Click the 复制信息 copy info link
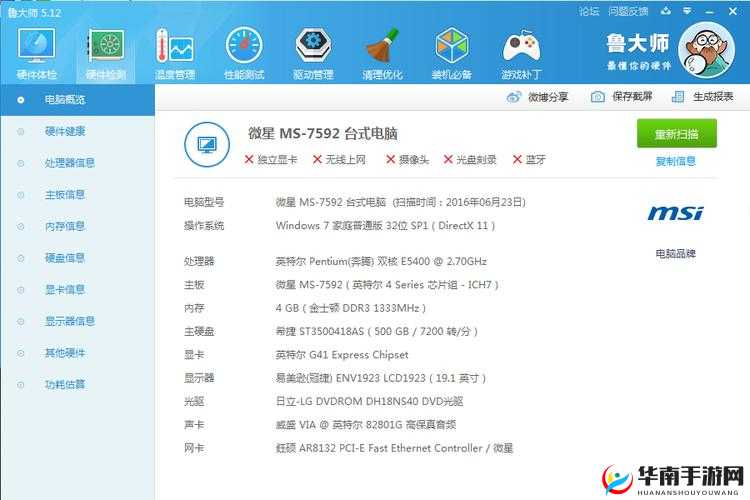This screenshot has width=750, height=500. [675, 161]
